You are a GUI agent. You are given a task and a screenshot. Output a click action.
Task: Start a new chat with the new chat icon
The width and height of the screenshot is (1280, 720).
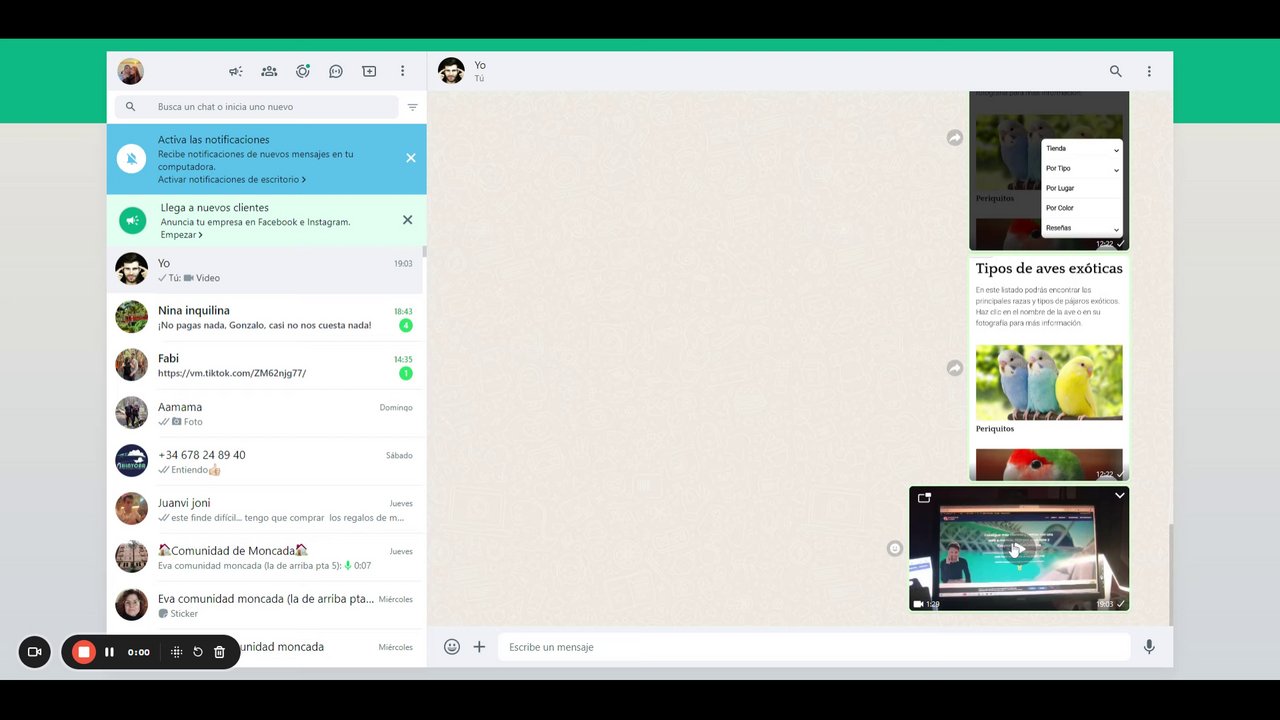click(369, 71)
